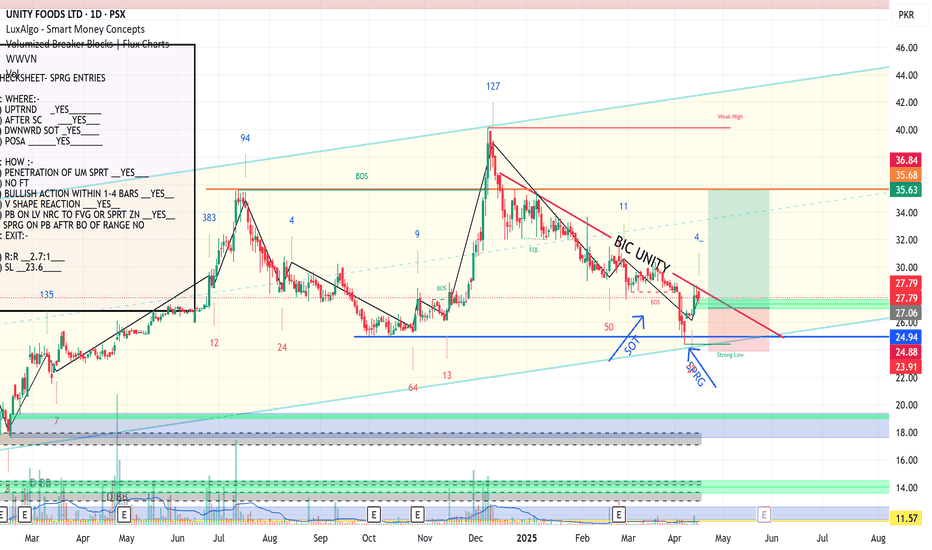Open the earnings marker left of Mar 2024

pyautogui.click(x=24, y=514)
